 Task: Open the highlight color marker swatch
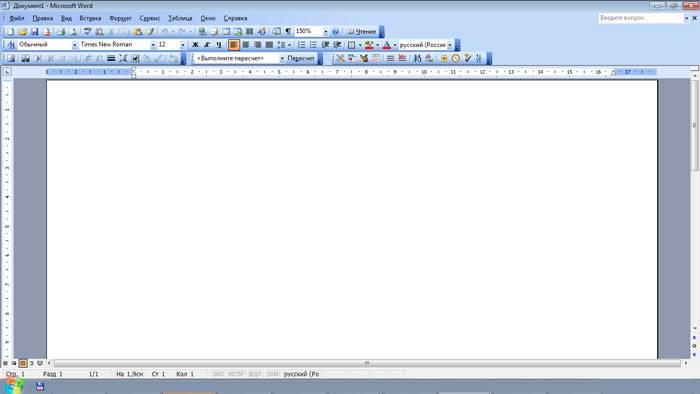[369, 45]
